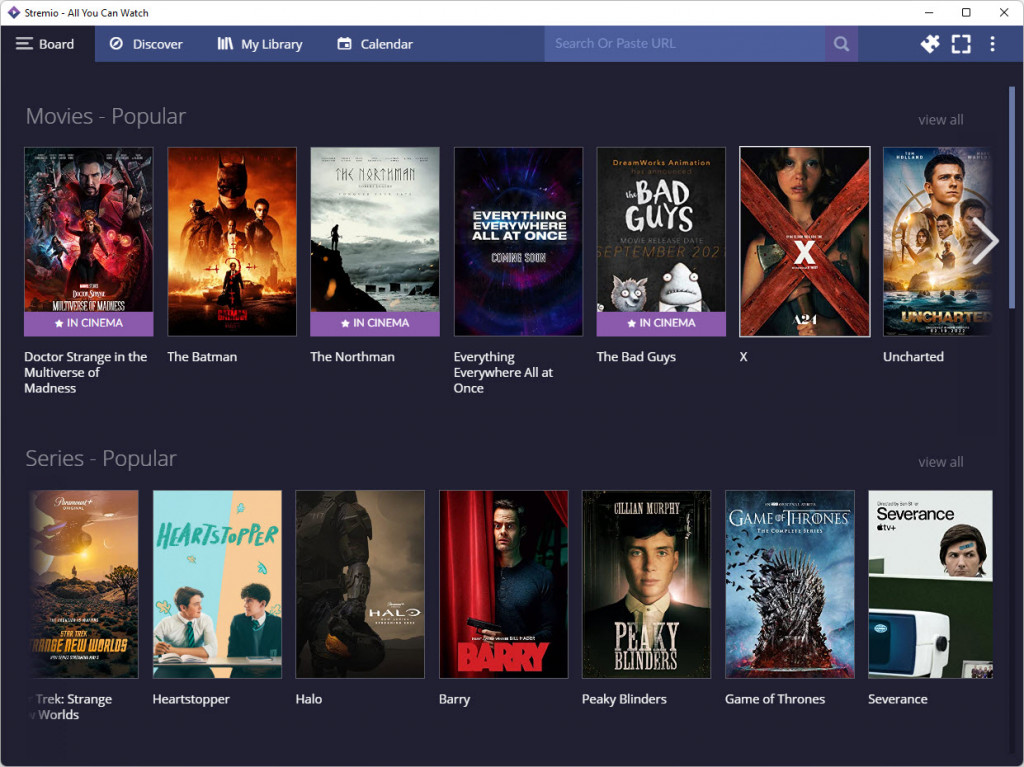Screen dimensions: 1024x767
Task: Open the Peaky Blinders poster
Action: (647, 584)
